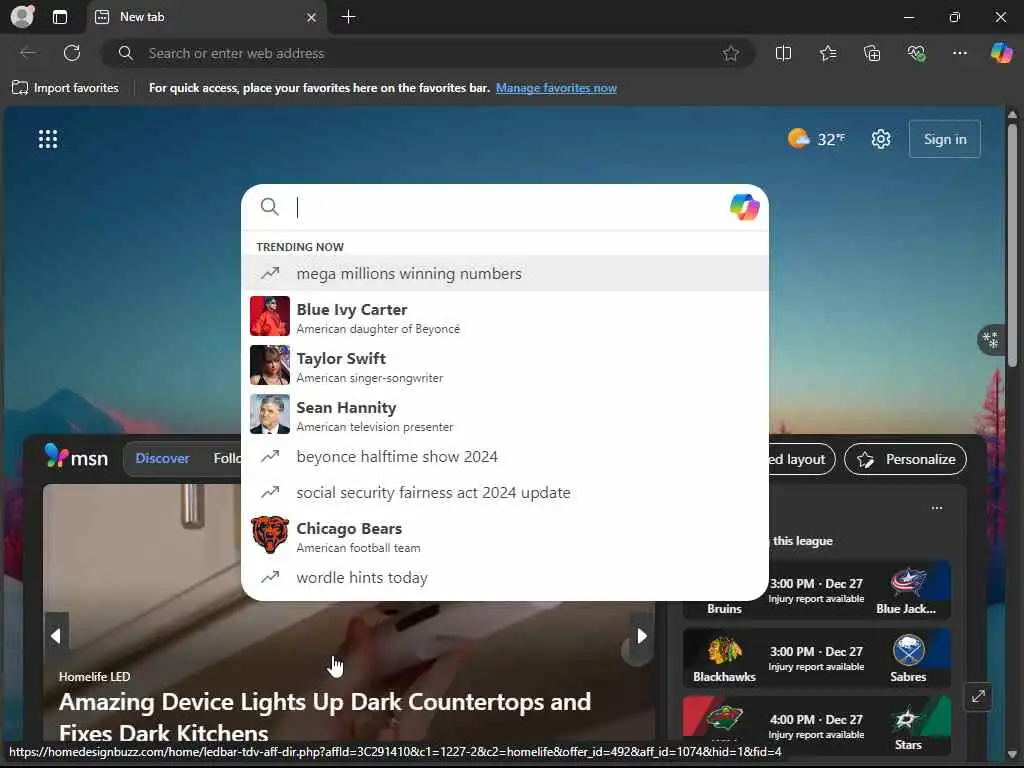Add this page to favorites star
Viewport: 1024px width, 768px height.
(731, 54)
